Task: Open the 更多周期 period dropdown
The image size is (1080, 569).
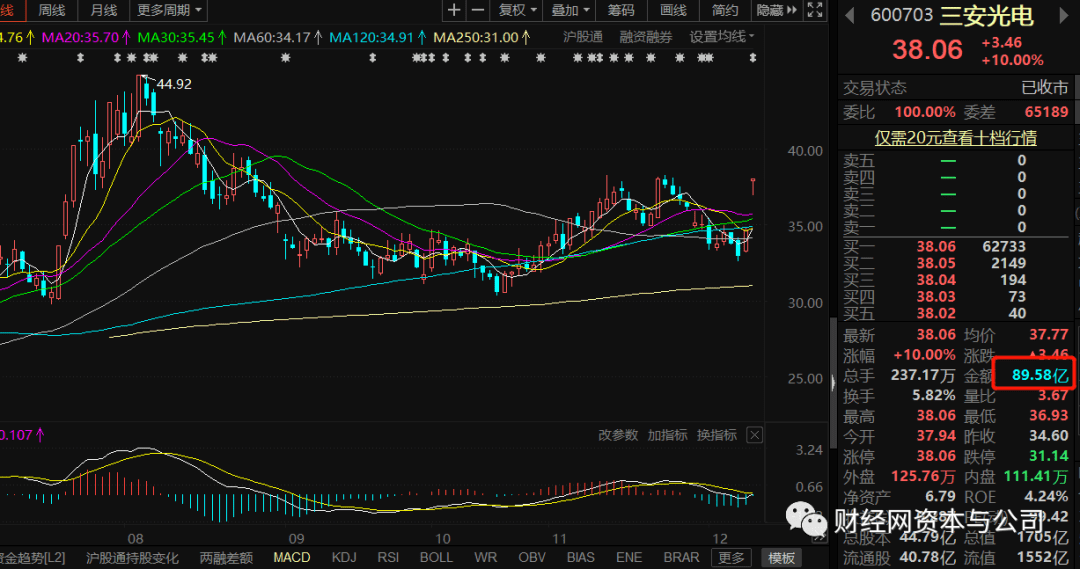Action: (x=169, y=10)
